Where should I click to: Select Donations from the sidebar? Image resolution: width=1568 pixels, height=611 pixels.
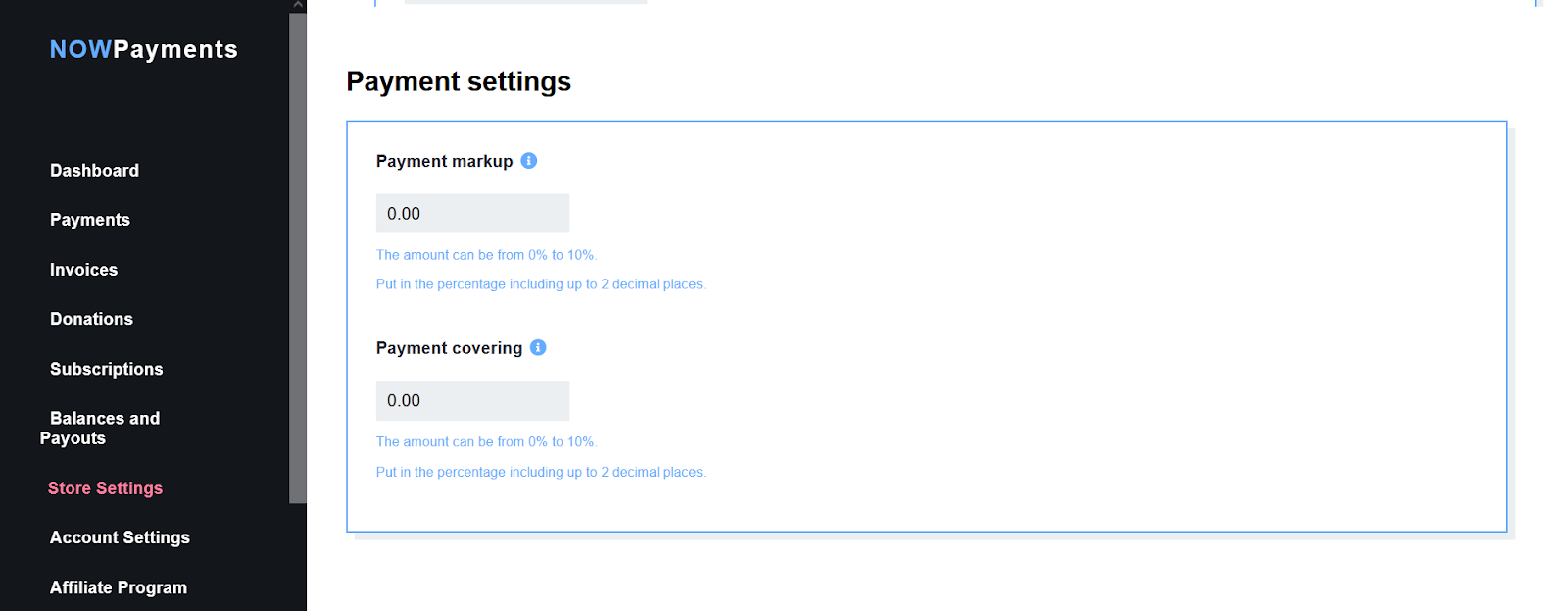[x=91, y=319]
